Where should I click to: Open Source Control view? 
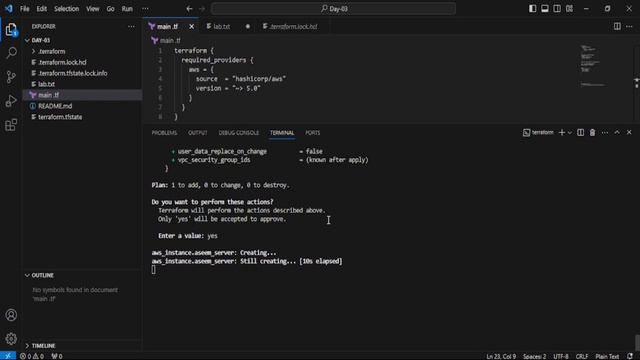(x=11, y=77)
